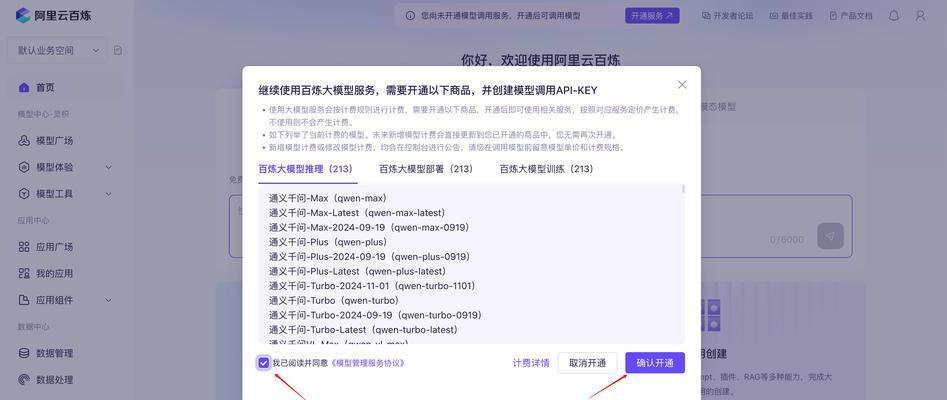
Task: Switch to 百炼大模型推理 (213) tab
Action: 306,169
